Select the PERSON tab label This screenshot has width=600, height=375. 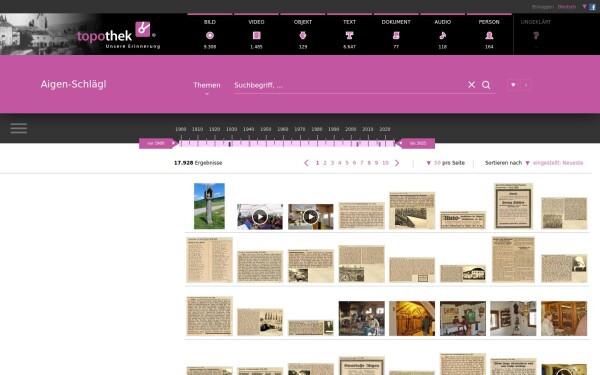pyautogui.click(x=489, y=22)
